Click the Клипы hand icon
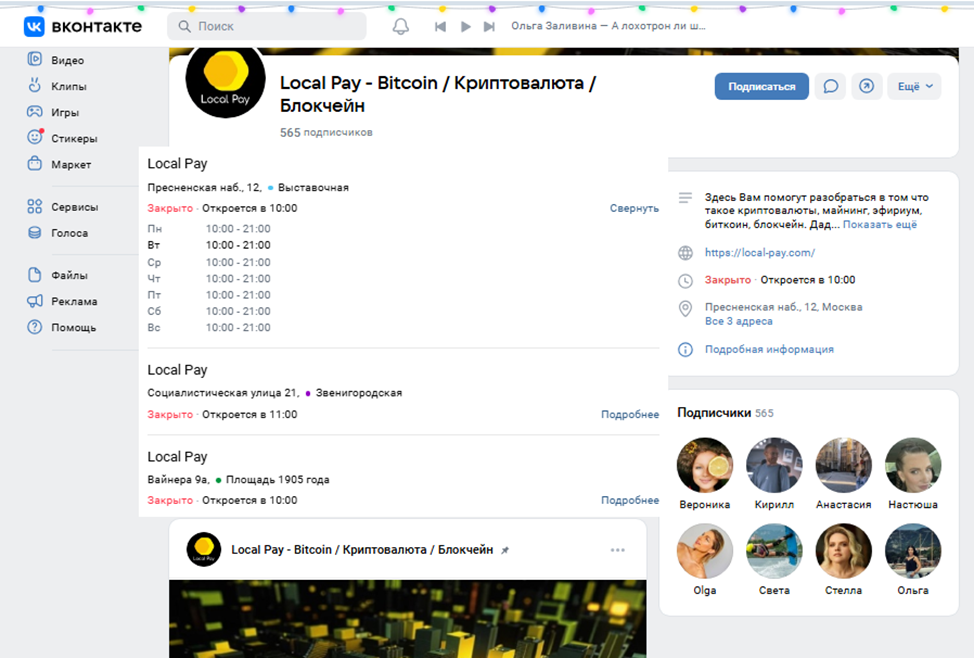974x658 pixels. (35, 85)
